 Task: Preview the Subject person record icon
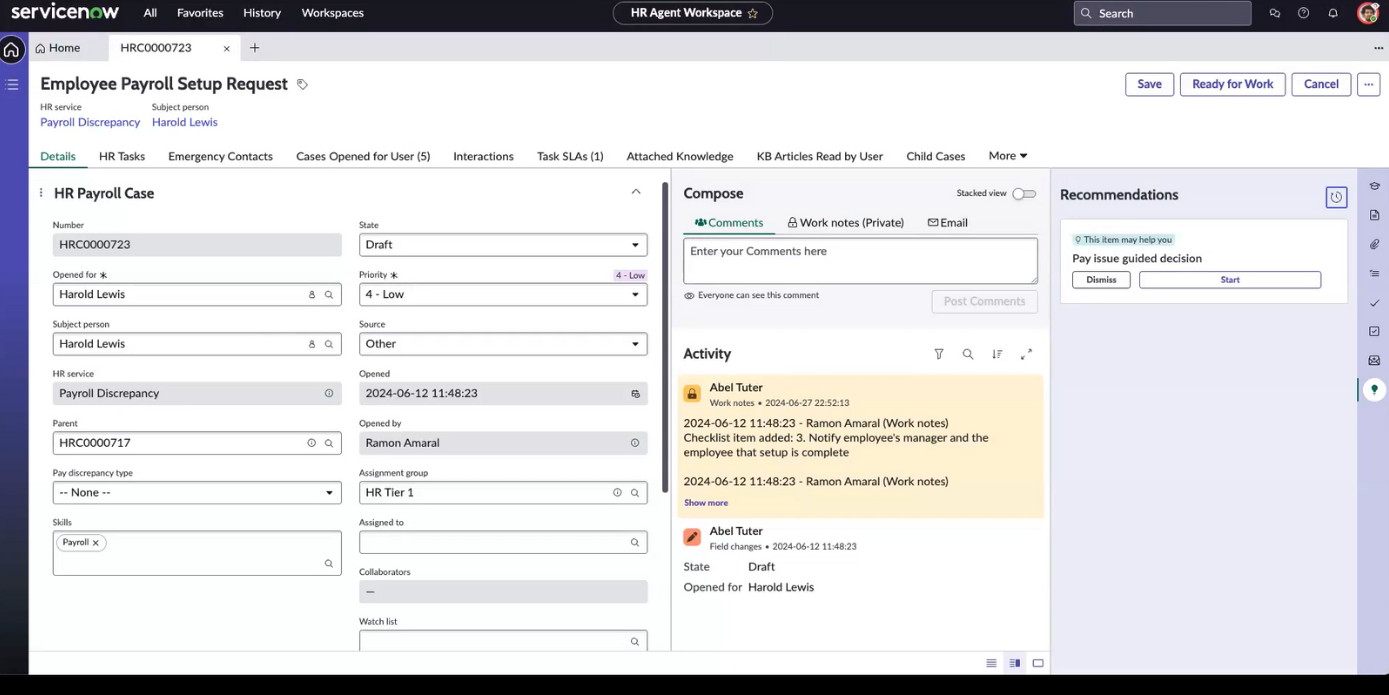click(x=312, y=344)
